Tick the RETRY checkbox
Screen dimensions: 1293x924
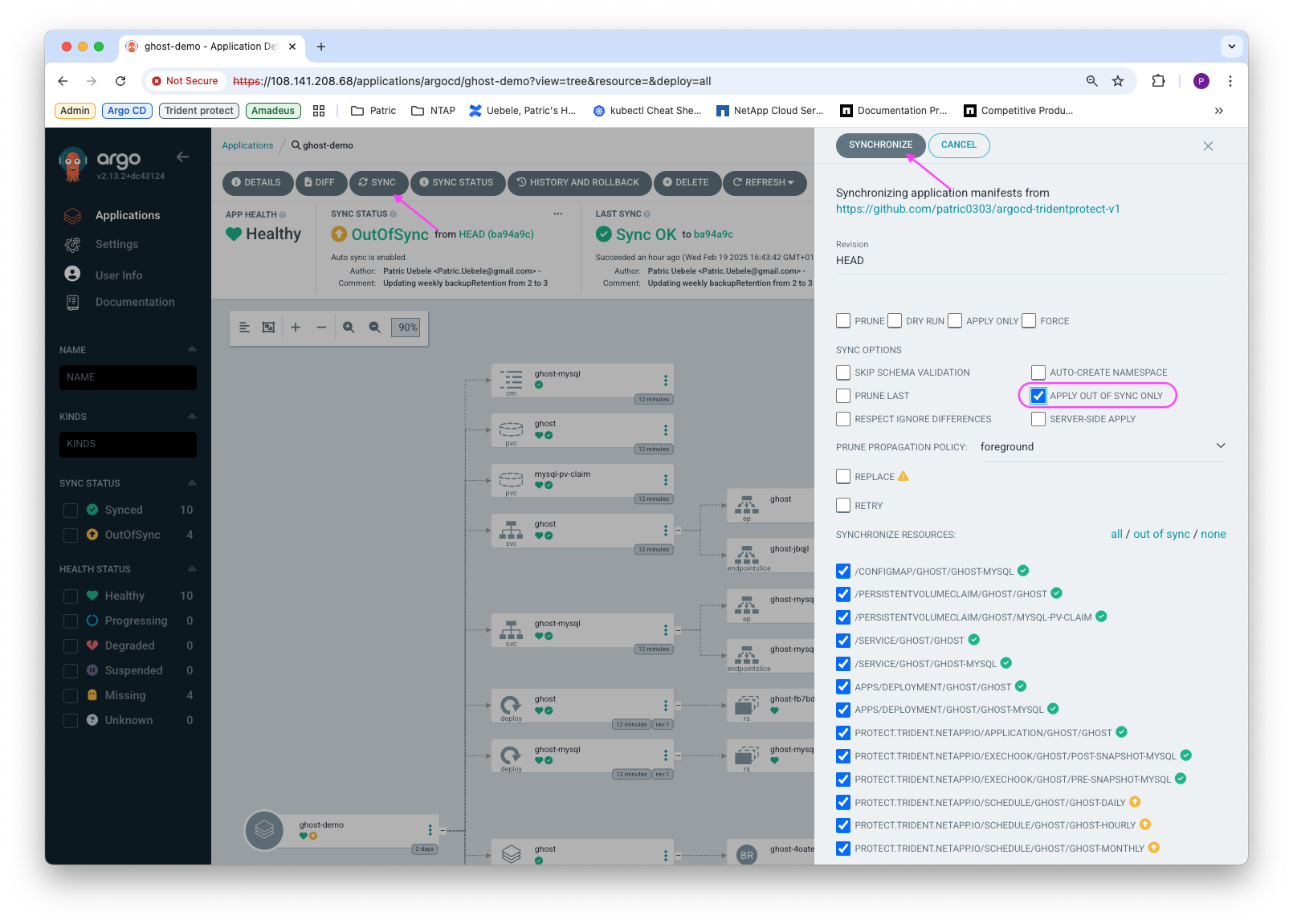(843, 505)
